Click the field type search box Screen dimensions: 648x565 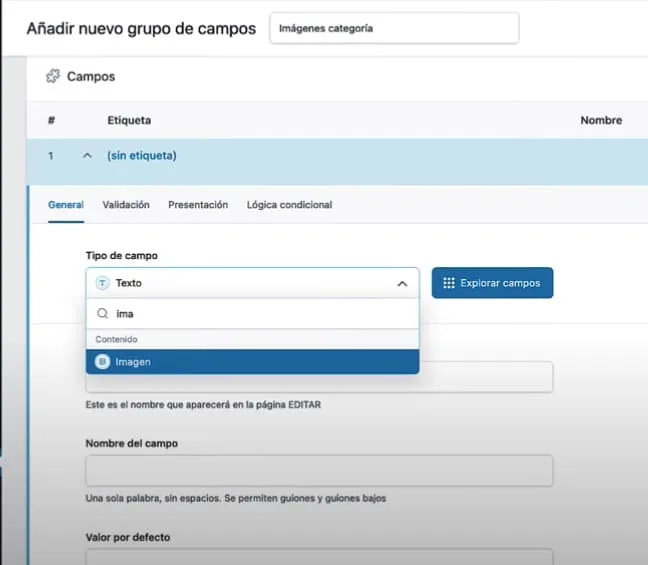[x=253, y=314]
